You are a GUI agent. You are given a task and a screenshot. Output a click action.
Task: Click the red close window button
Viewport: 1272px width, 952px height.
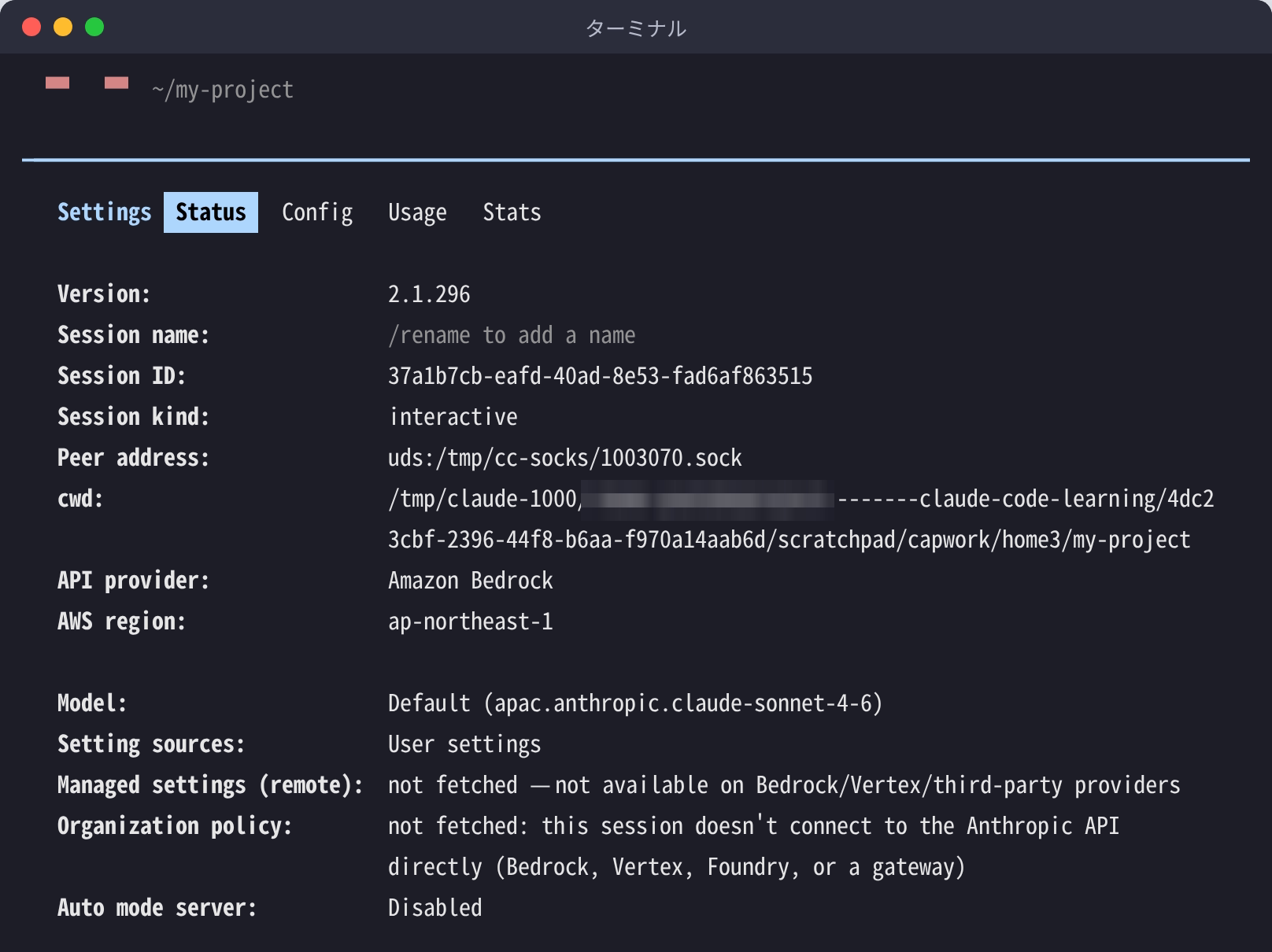[31, 27]
